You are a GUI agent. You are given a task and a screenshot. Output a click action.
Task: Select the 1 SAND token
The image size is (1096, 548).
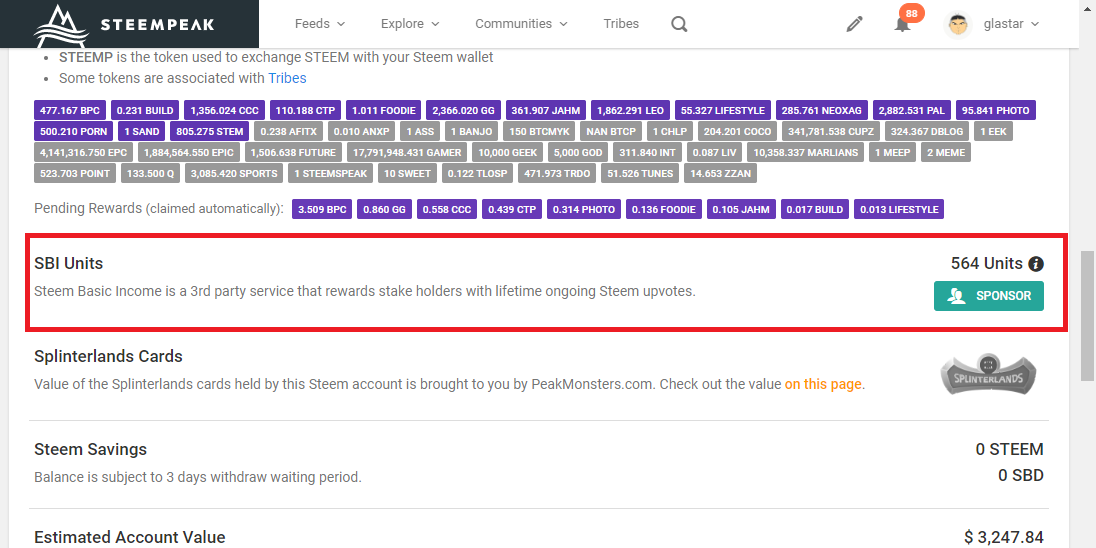[141, 131]
